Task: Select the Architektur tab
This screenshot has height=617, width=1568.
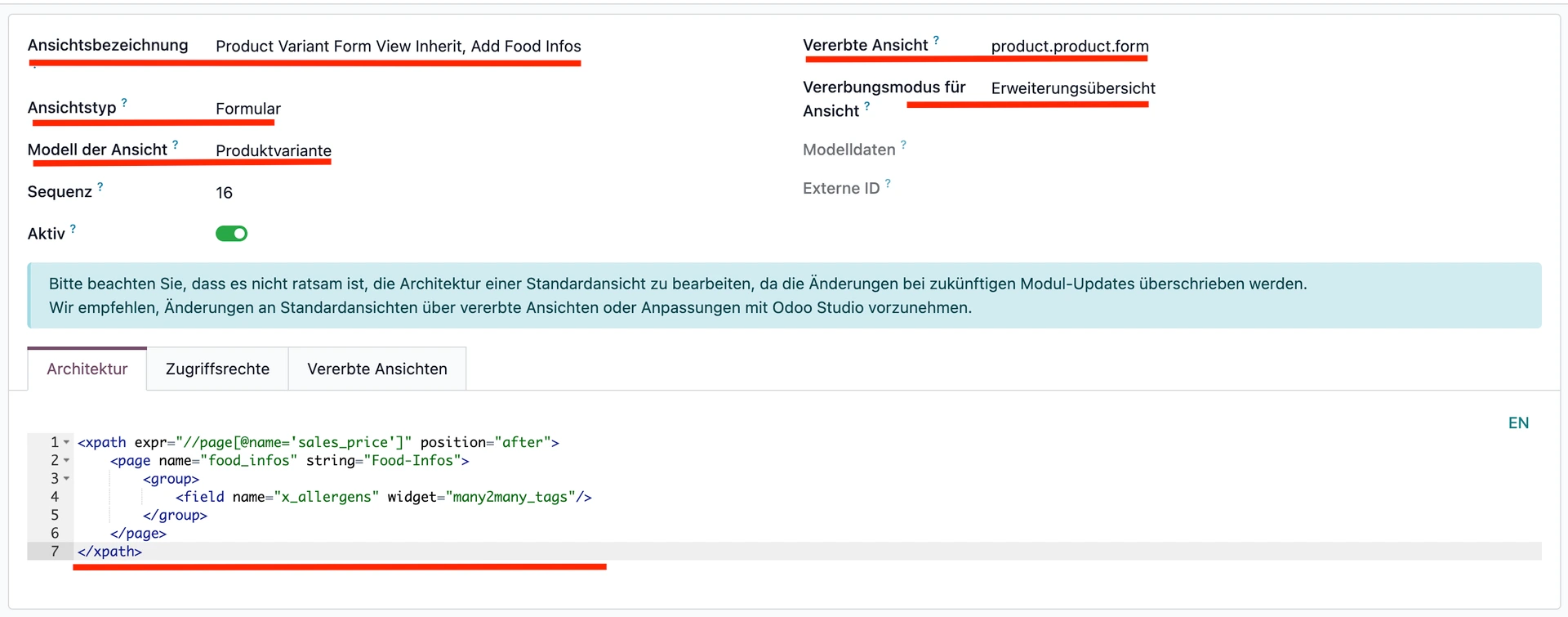Action: coord(87,369)
